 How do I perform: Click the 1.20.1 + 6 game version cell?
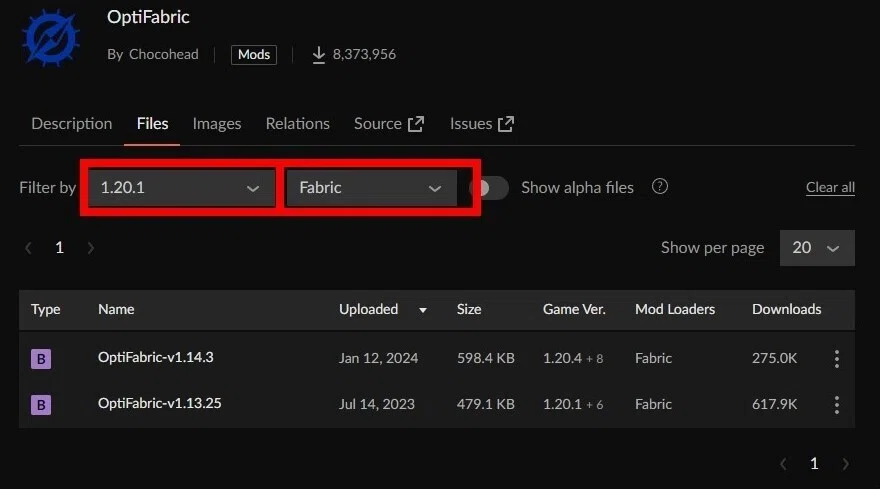pos(573,404)
